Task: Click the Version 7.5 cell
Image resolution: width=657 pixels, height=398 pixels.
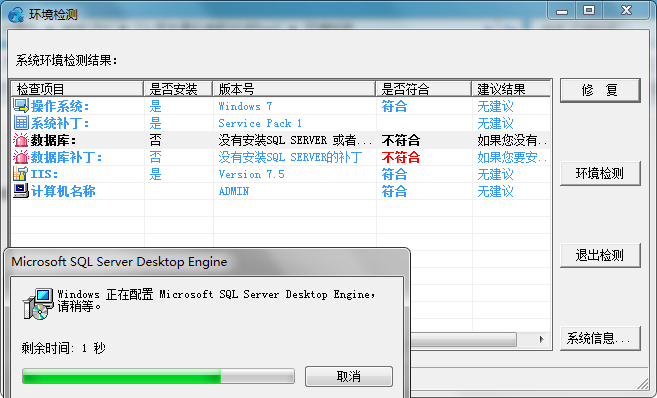Action: 251,174
